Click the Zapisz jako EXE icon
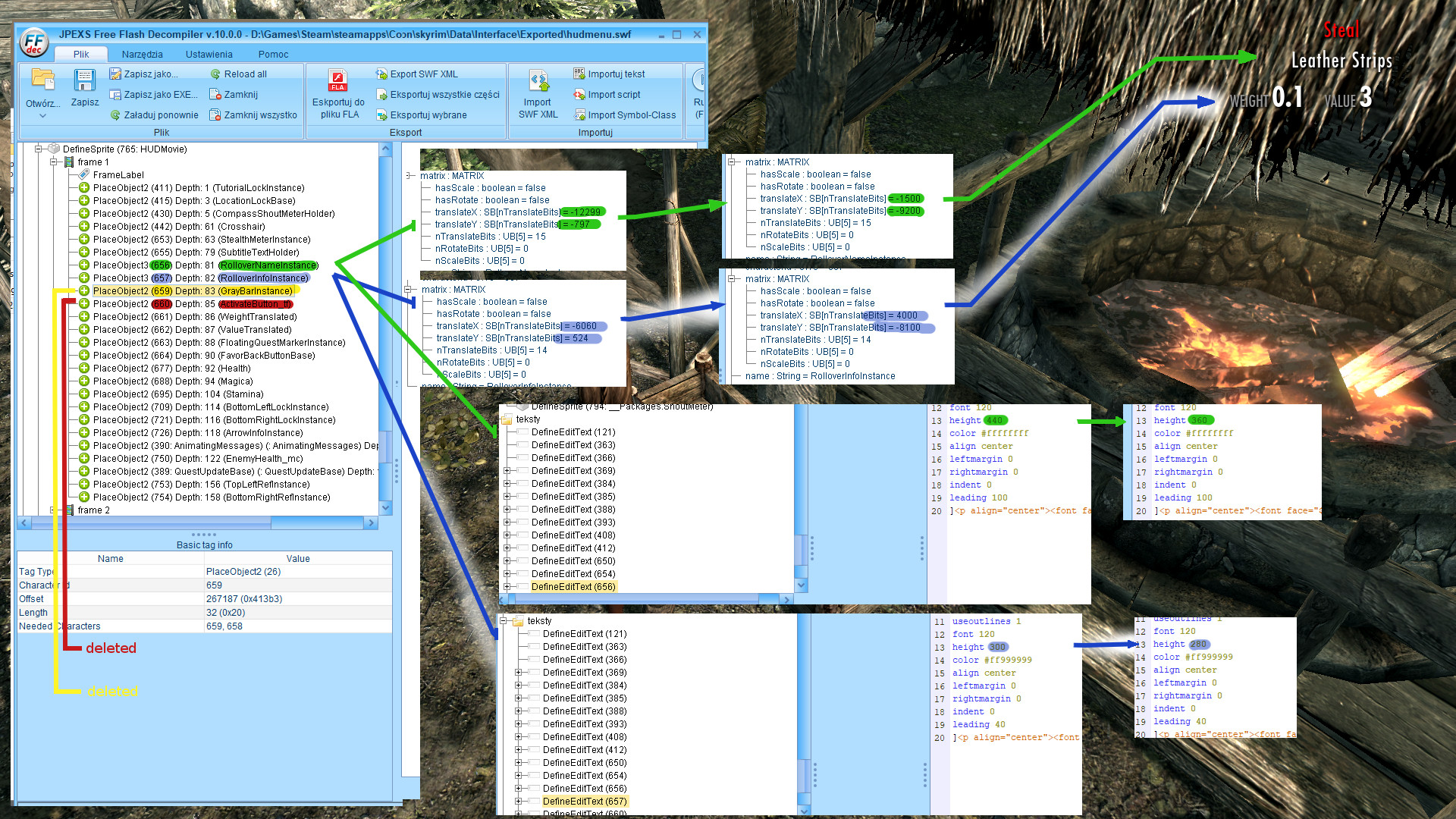The height and width of the screenshot is (819, 1456). pyautogui.click(x=115, y=95)
